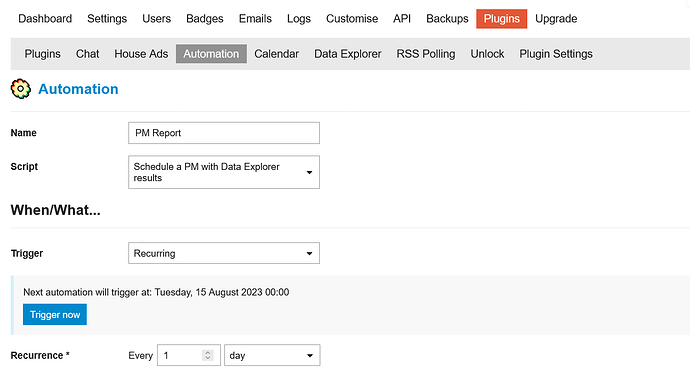Click the next trigger date text

pos(222,292)
